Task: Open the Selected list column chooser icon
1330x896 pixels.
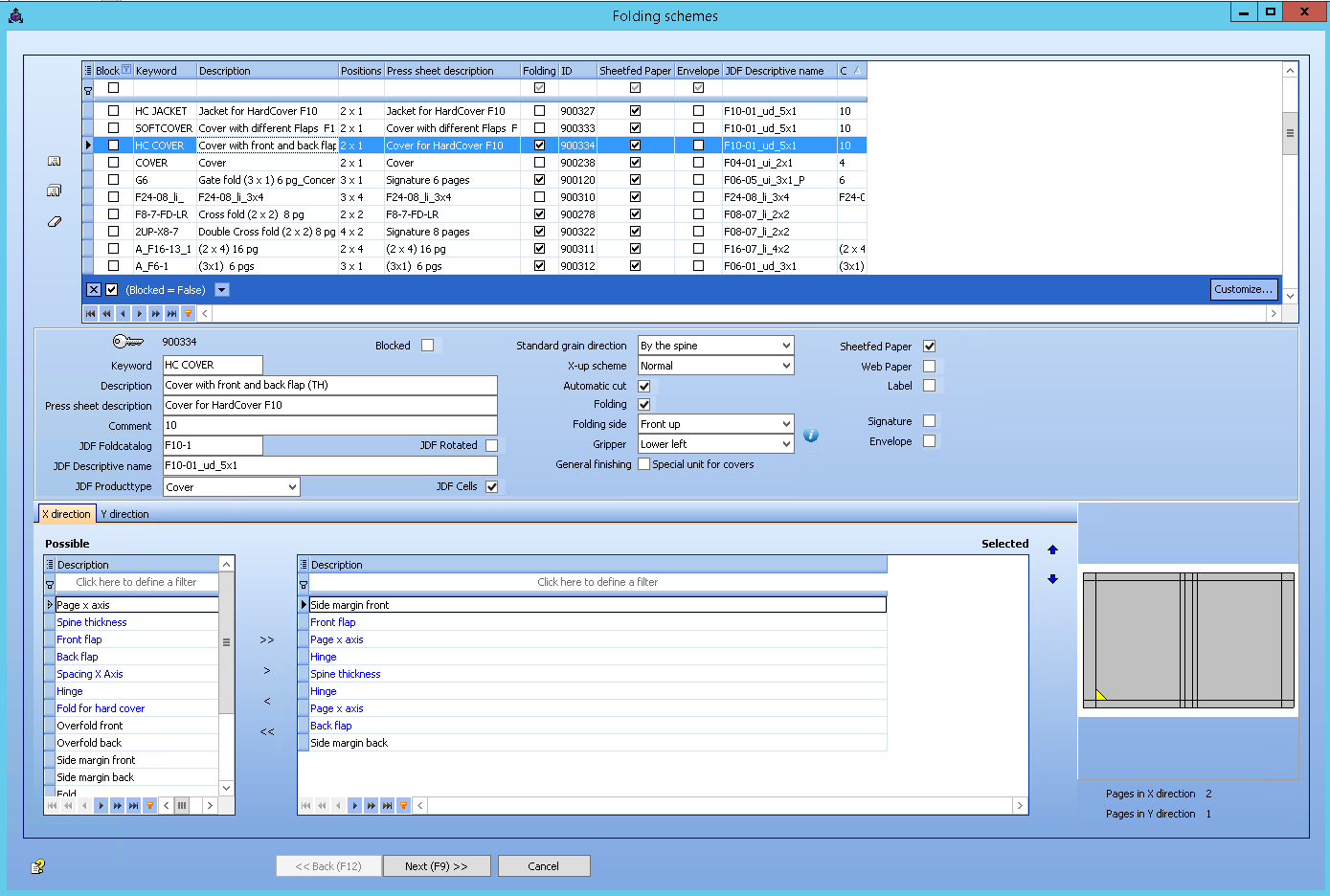Action: tap(304, 565)
